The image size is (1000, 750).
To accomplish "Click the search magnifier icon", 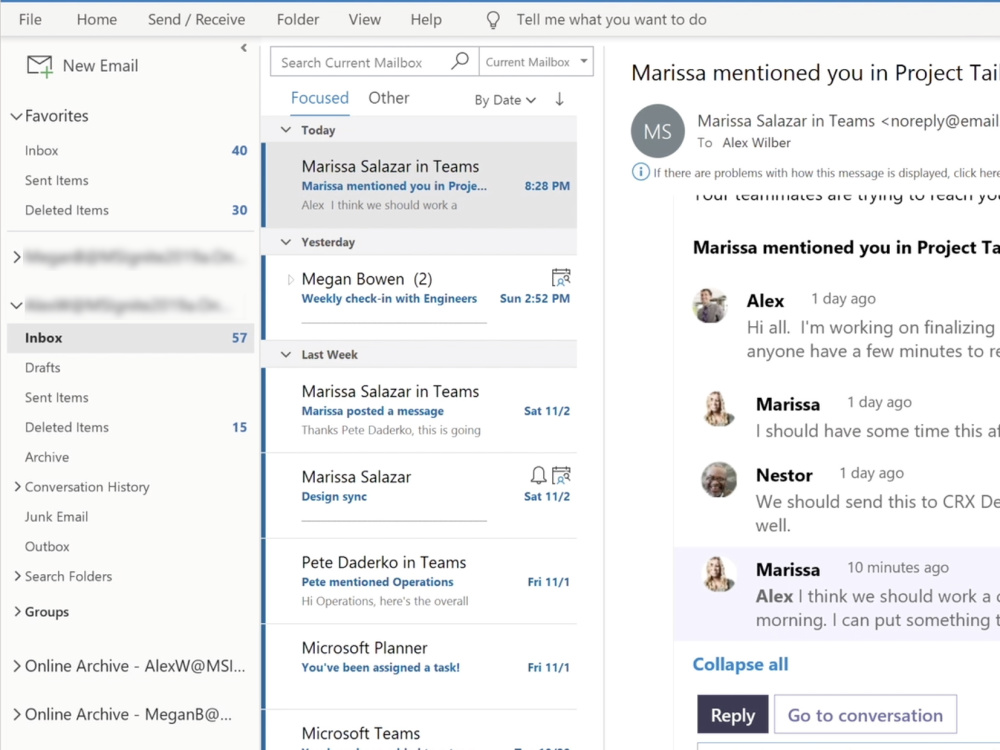I will tap(460, 61).
